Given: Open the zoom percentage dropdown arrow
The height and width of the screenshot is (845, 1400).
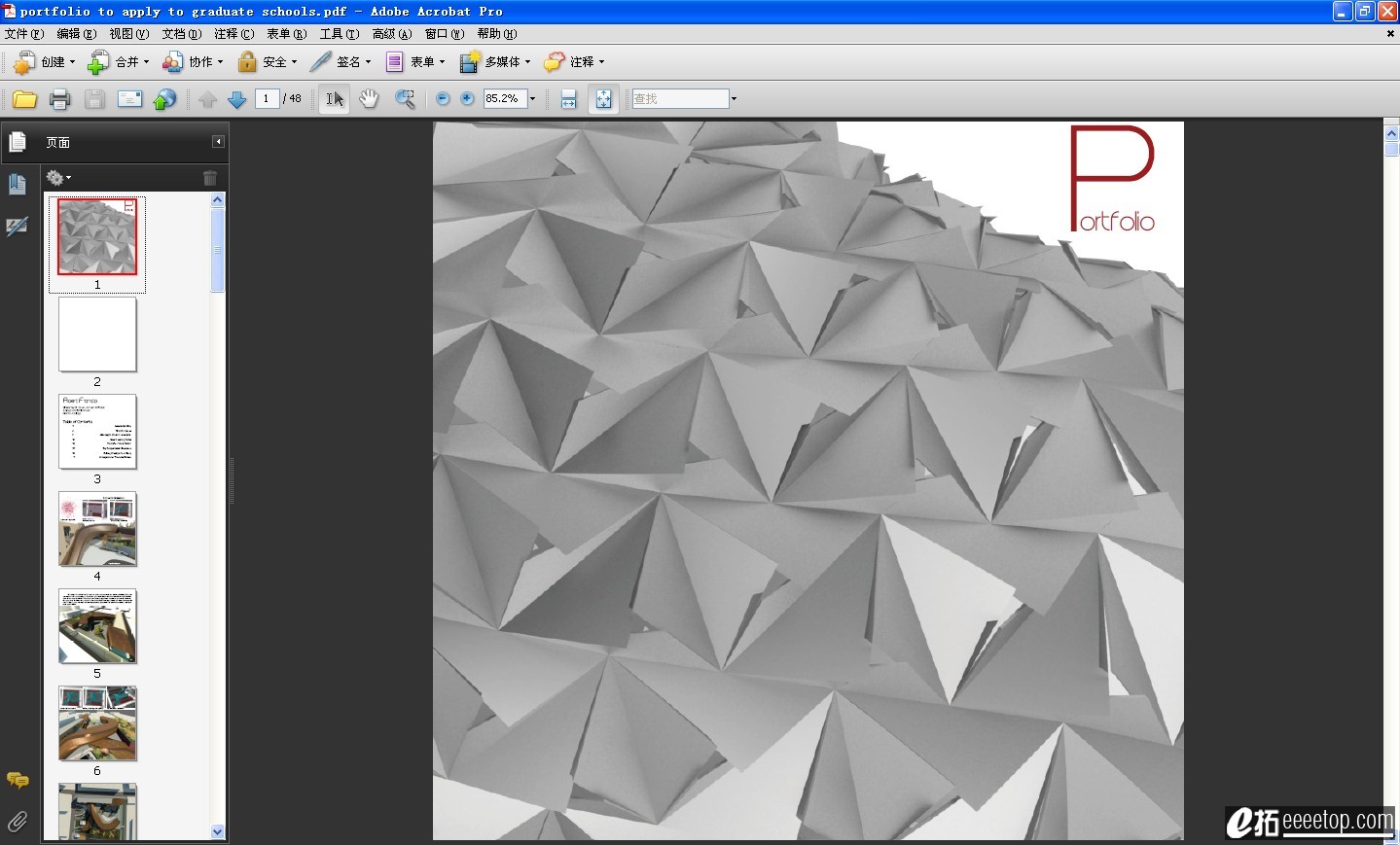Looking at the screenshot, I should (533, 98).
